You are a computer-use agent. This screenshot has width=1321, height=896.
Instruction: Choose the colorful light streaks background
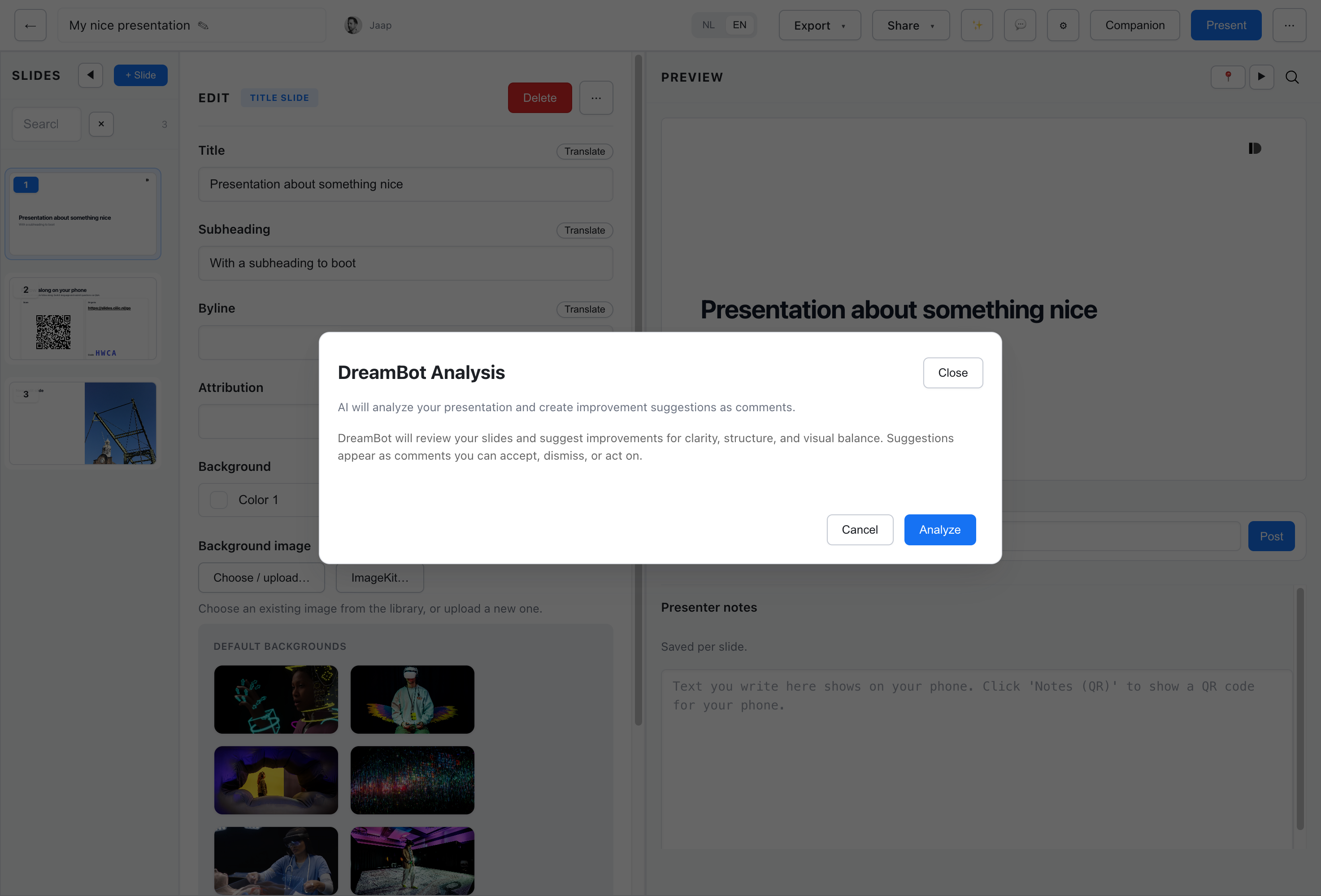coord(412,780)
